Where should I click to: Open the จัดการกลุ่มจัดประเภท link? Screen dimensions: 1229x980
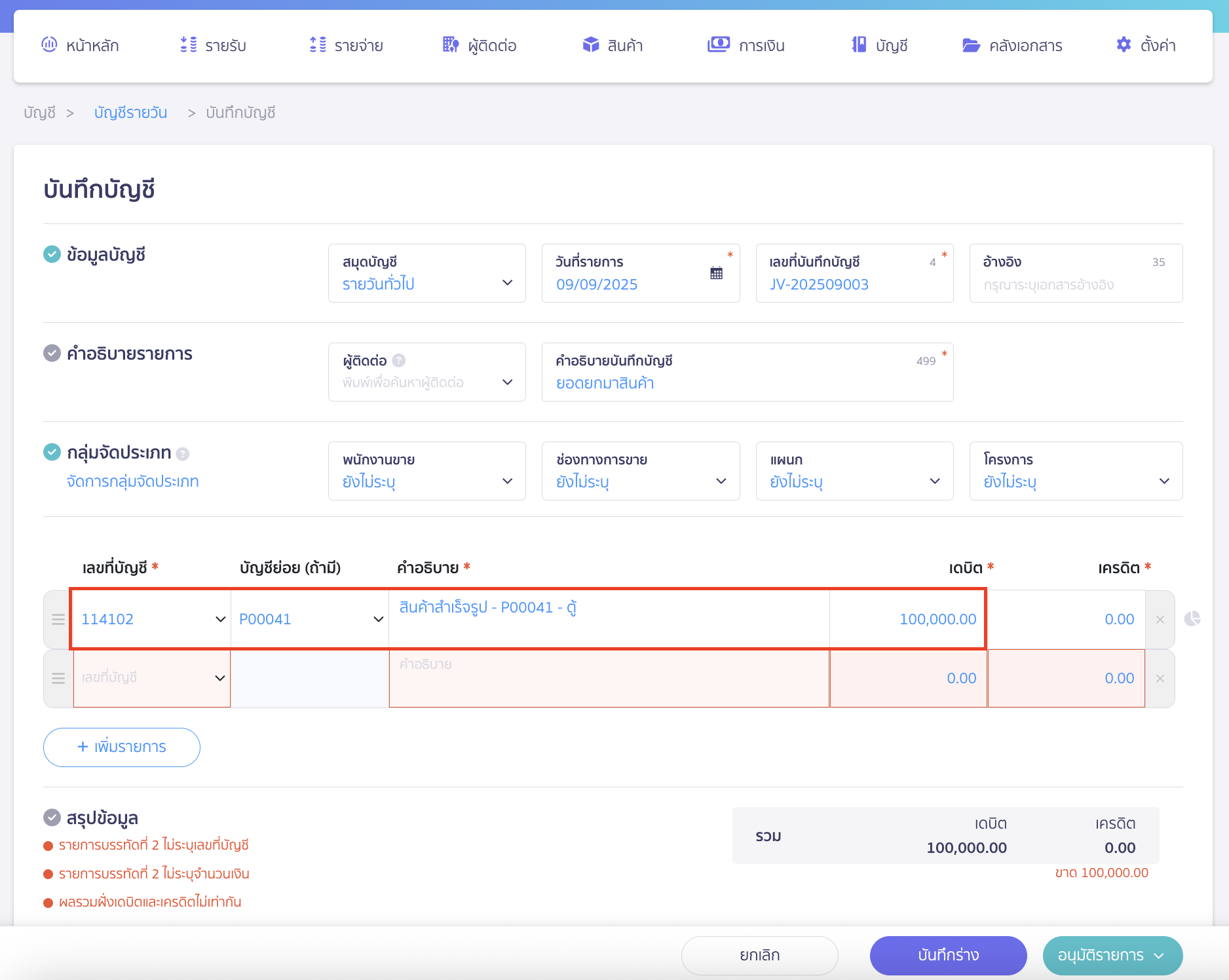click(132, 481)
